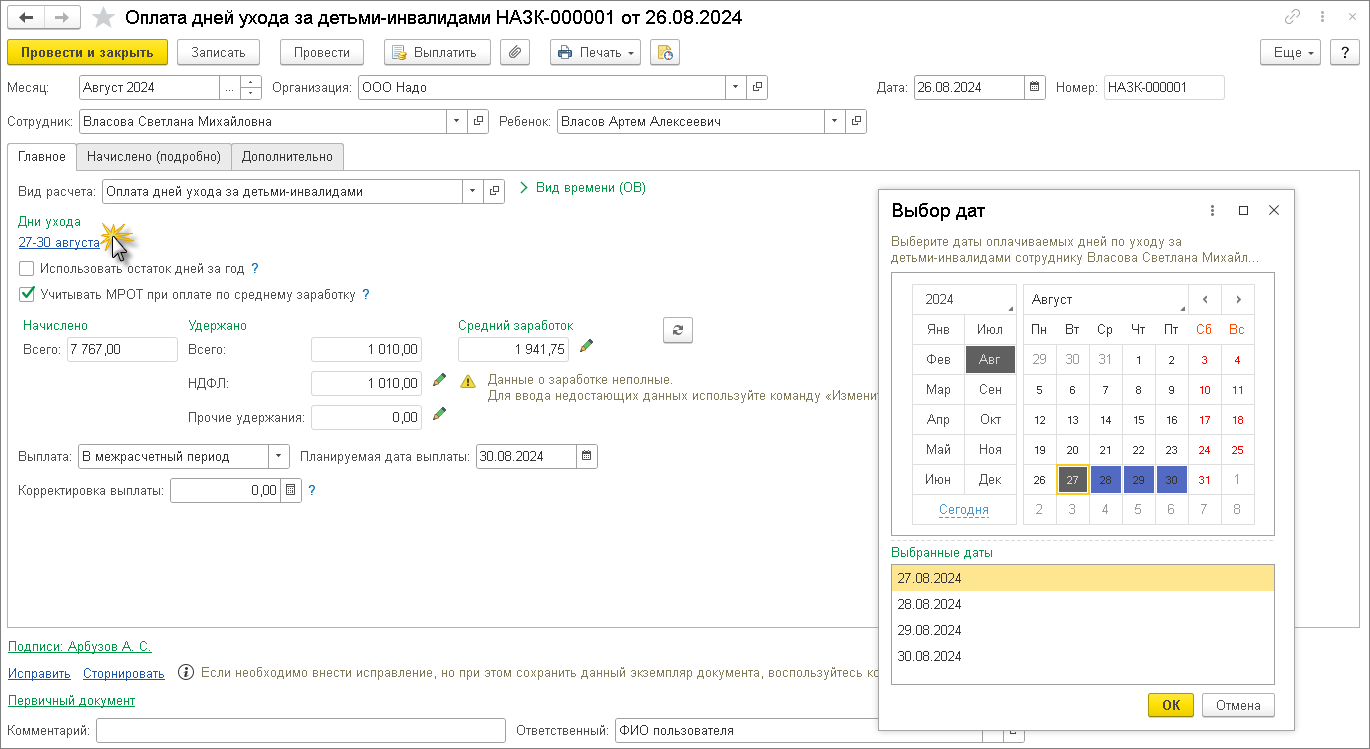This screenshot has height=749, width=1370.
Task: Click the recalculate refresh arrows button
Action: coord(677,330)
